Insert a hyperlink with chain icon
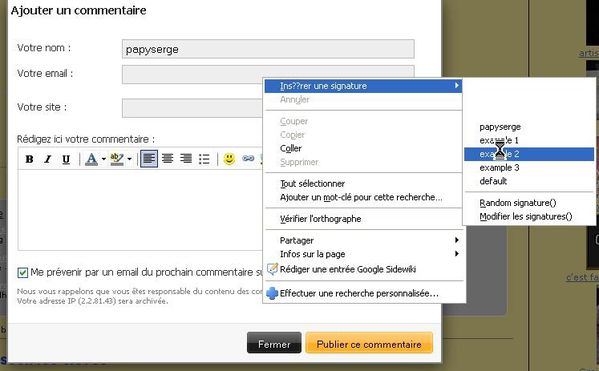The width and height of the screenshot is (599, 371). (x=248, y=159)
